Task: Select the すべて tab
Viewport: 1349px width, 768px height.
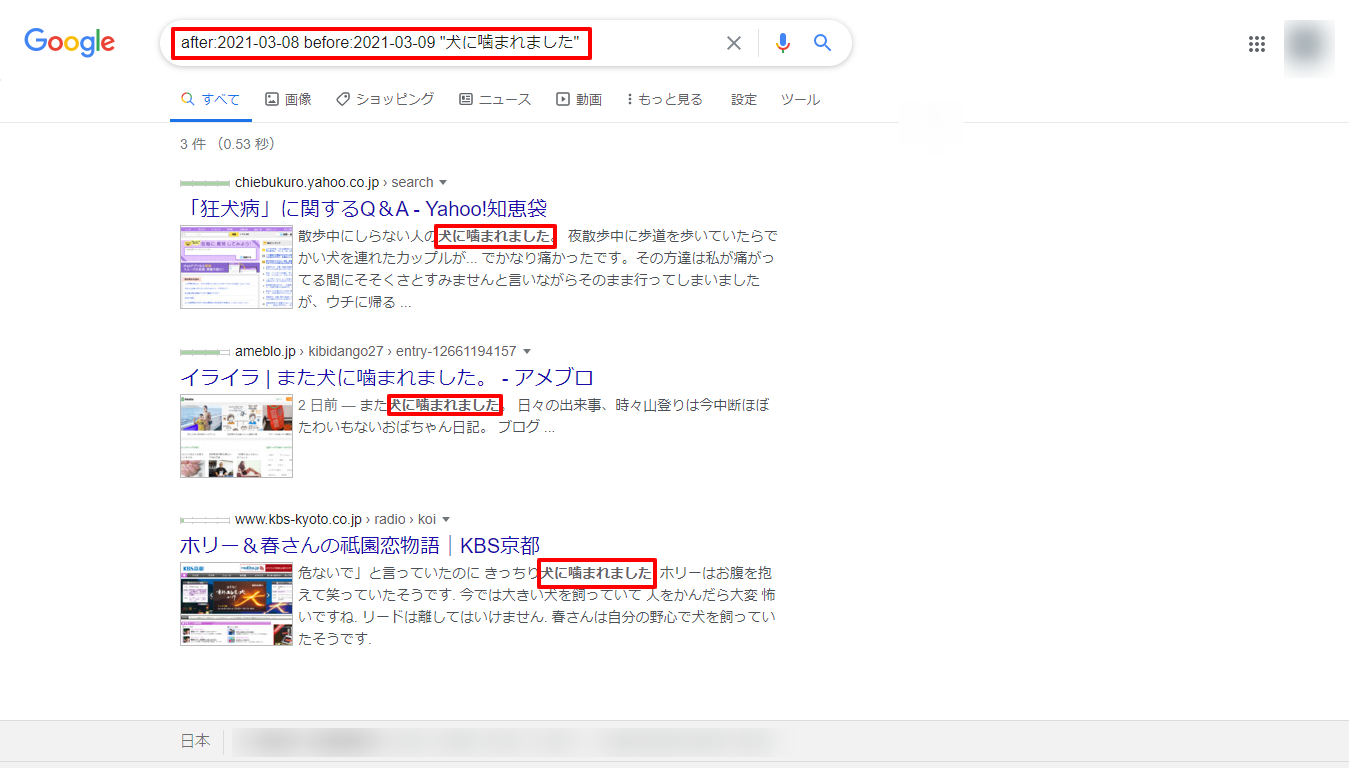Action: [x=210, y=99]
